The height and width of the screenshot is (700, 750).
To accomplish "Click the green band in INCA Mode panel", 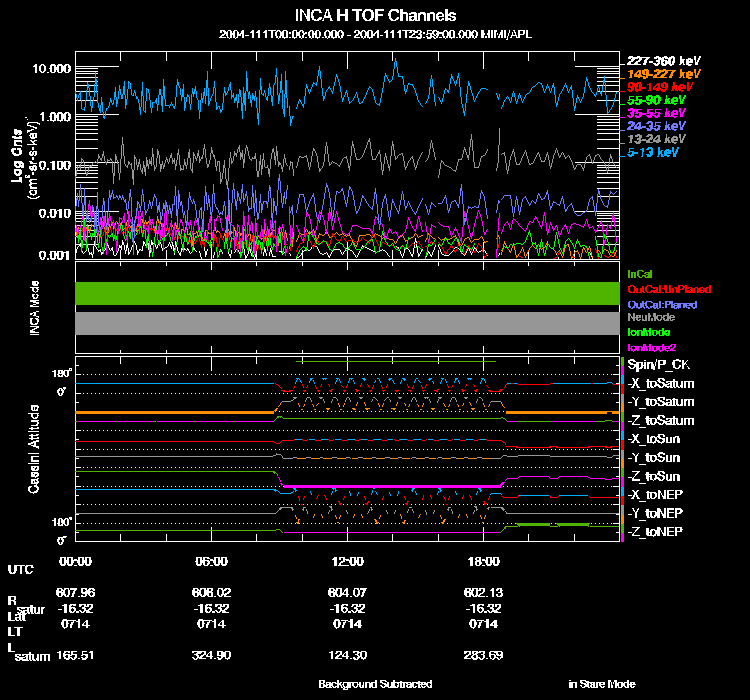I will [x=347, y=292].
